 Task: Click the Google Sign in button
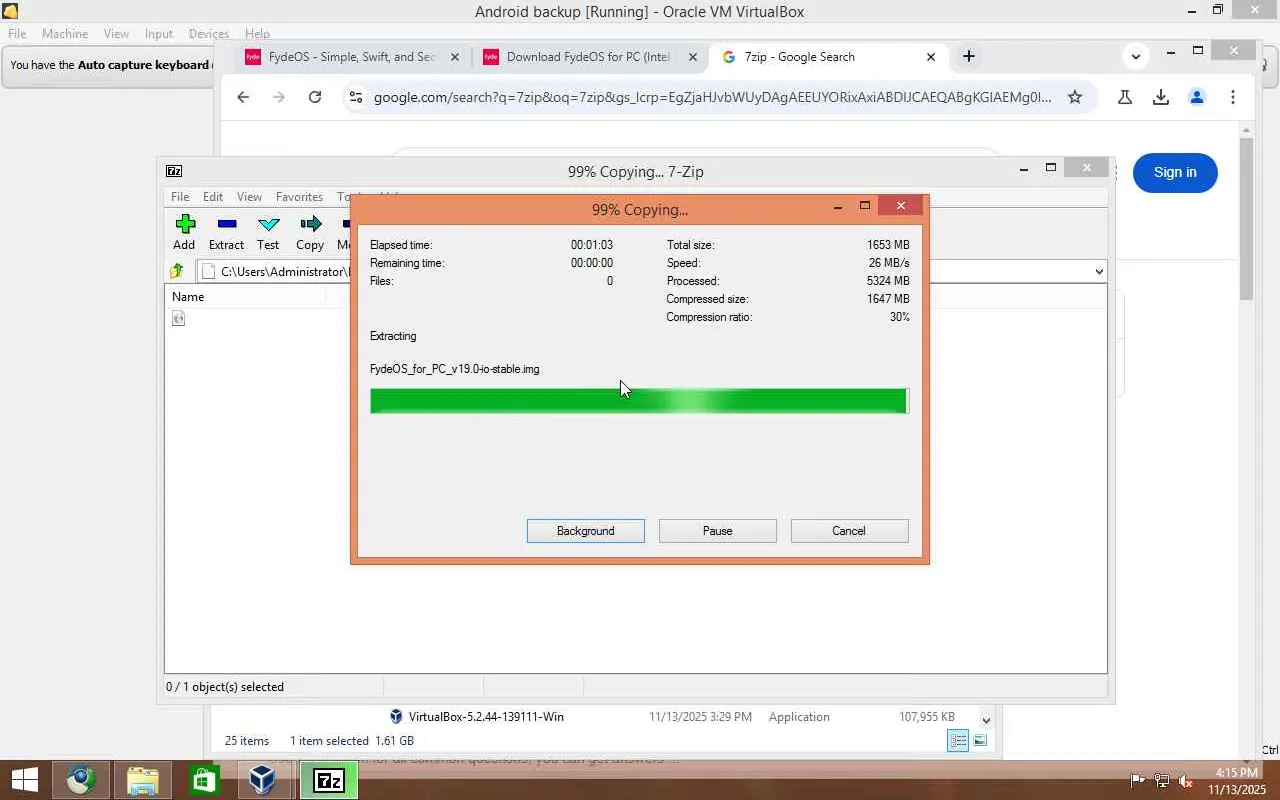[1175, 173]
